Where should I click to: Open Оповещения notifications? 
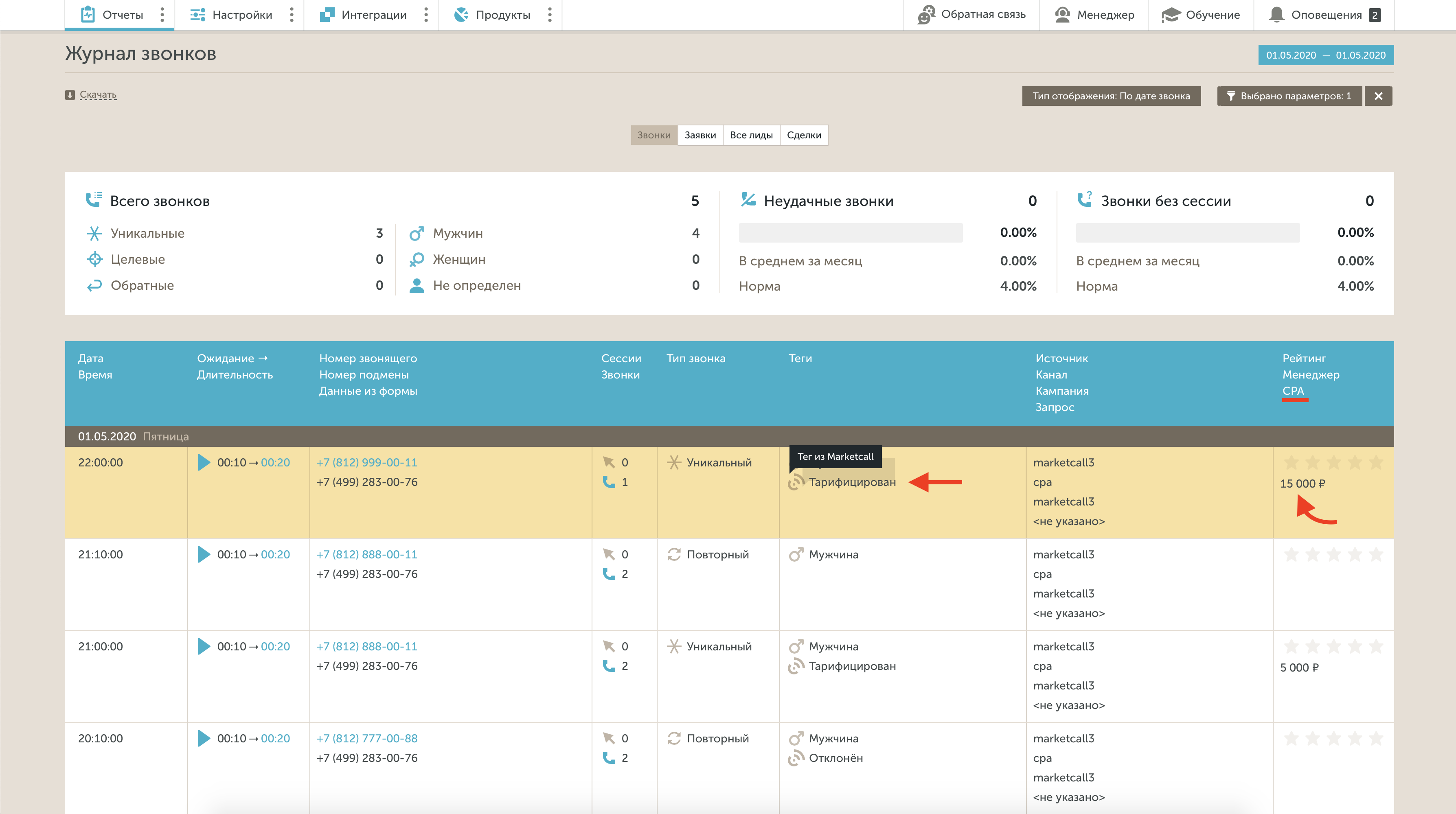pos(1316,15)
